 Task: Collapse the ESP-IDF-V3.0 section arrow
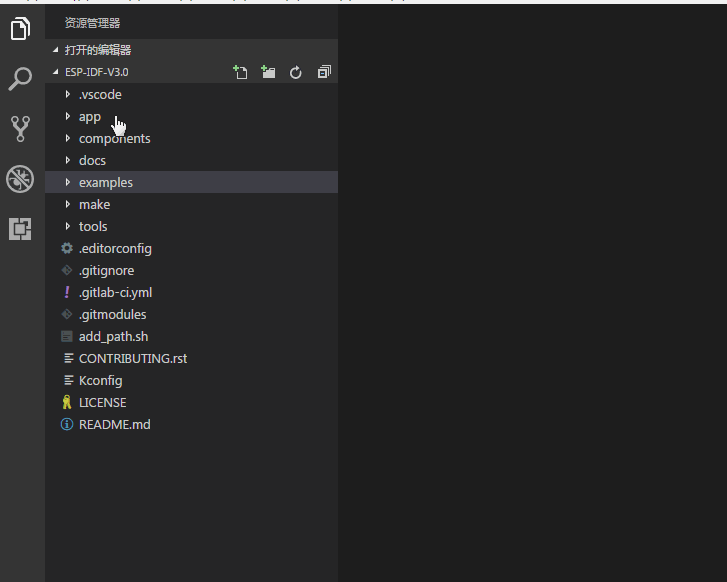[56, 72]
